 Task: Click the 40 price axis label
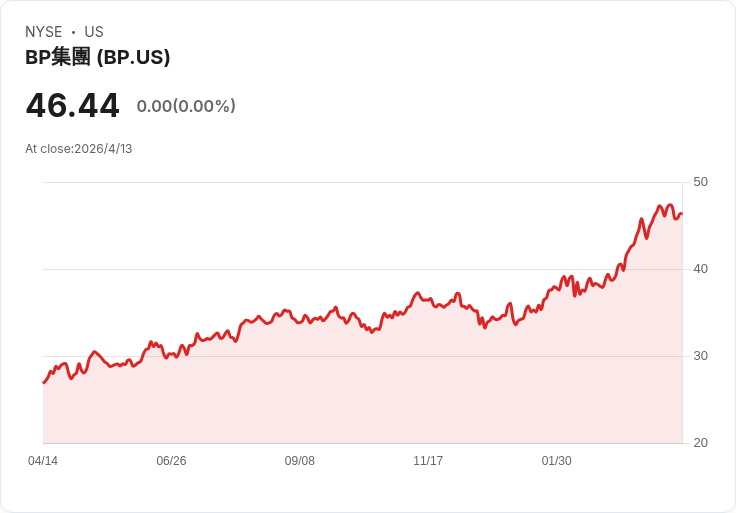tap(700, 269)
